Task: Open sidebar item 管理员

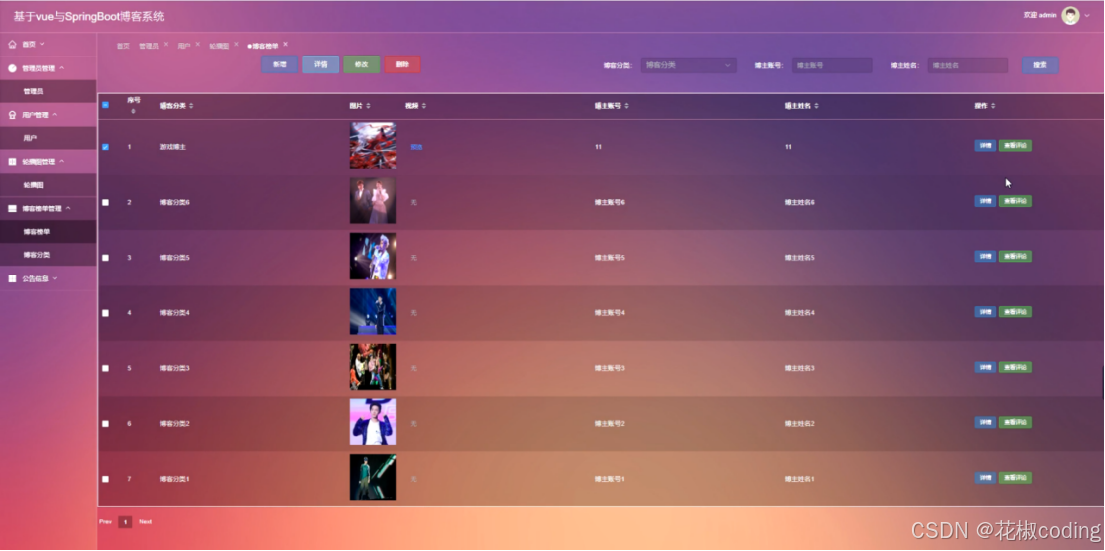Action: [x=49, y=92]
